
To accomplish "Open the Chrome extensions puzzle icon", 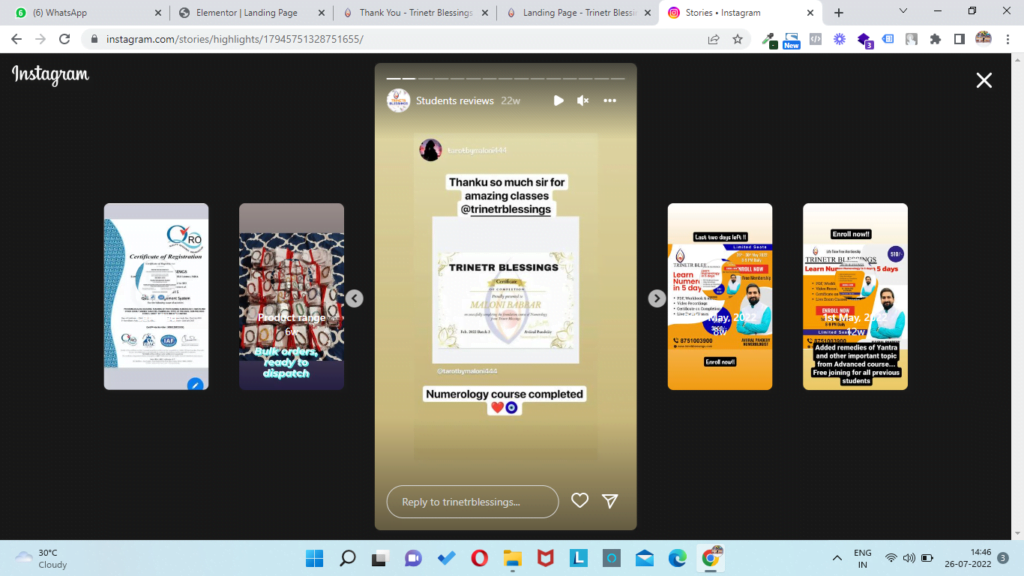I will point(935,39).
